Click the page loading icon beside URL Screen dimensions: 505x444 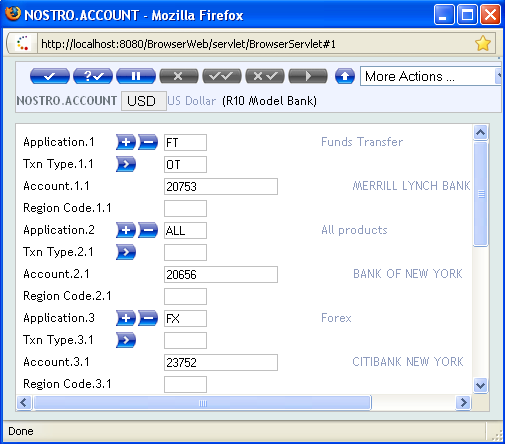(23, 43)
